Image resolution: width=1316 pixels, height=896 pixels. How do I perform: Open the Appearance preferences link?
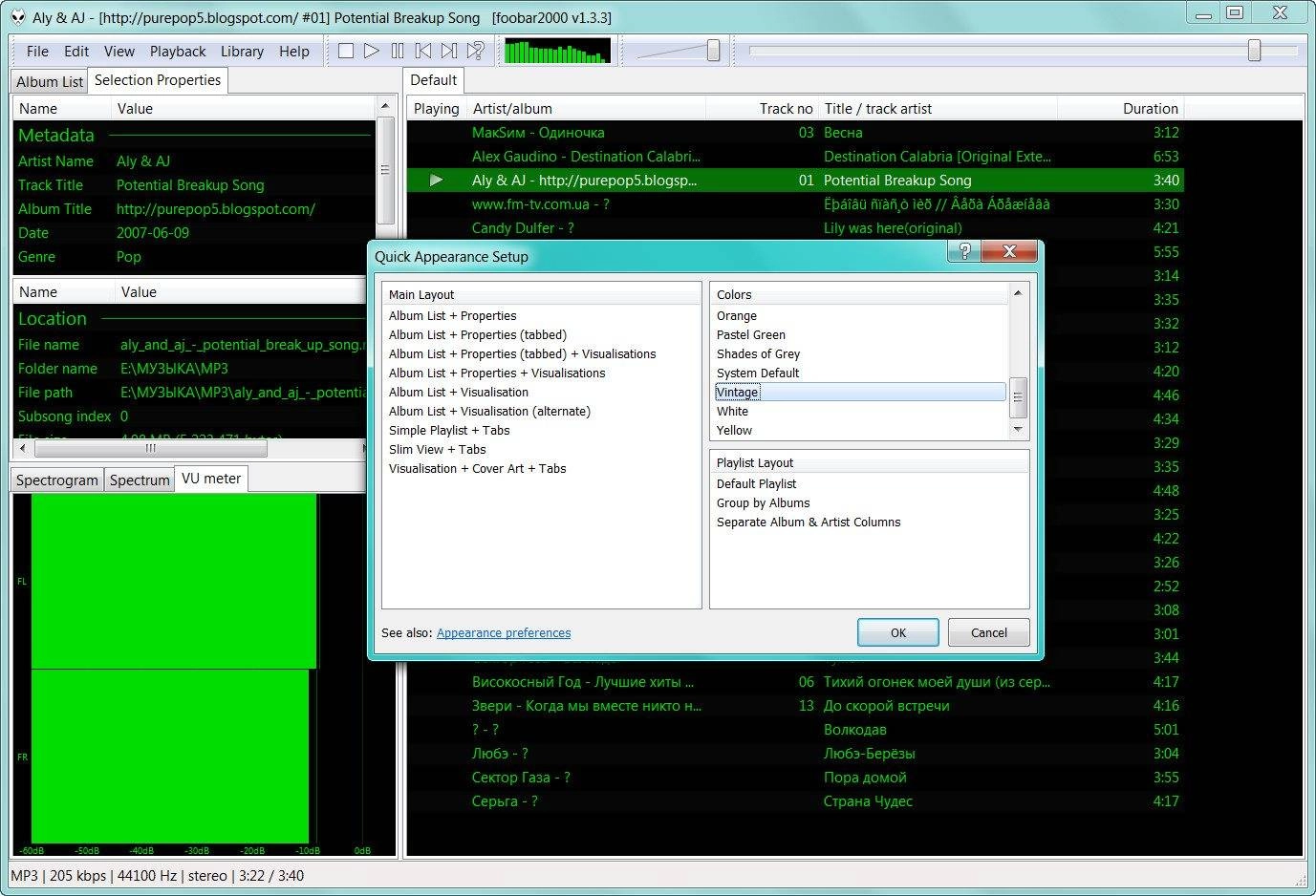pos(504,633)
